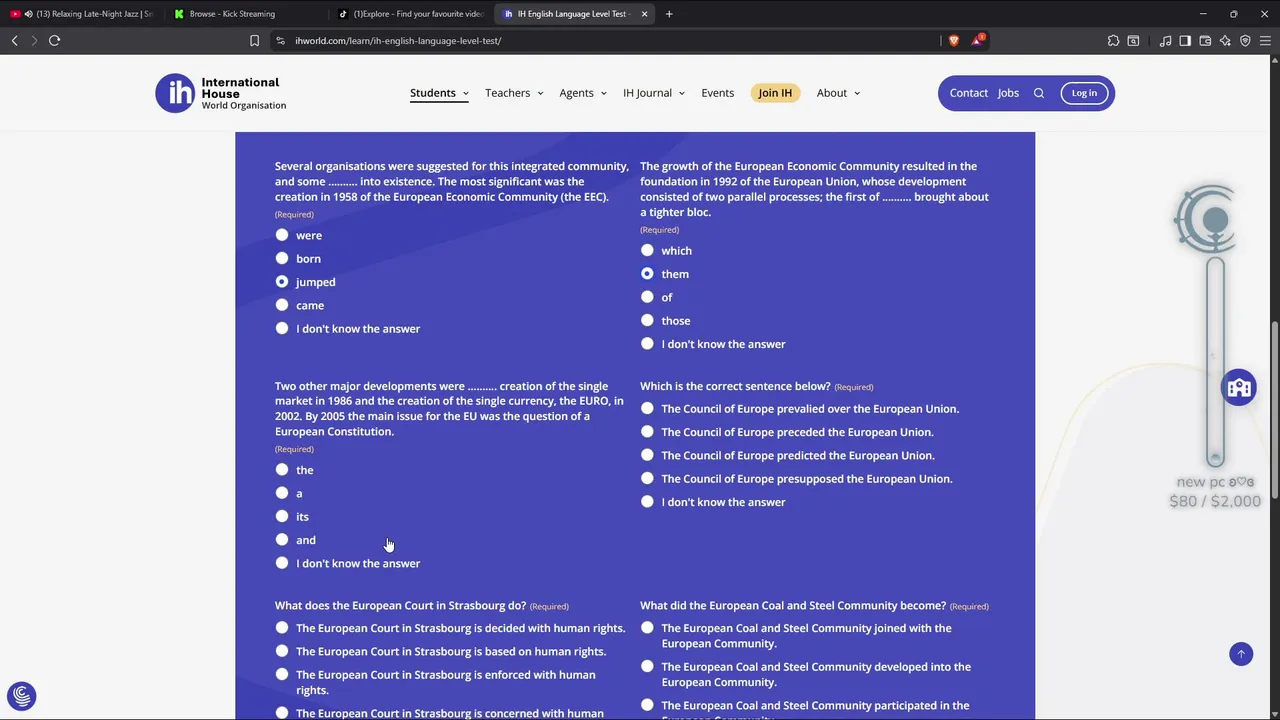Open the Brave Rewards triangle icon
The height and width of the screenshot is (720, 1280).
[977, 40]
